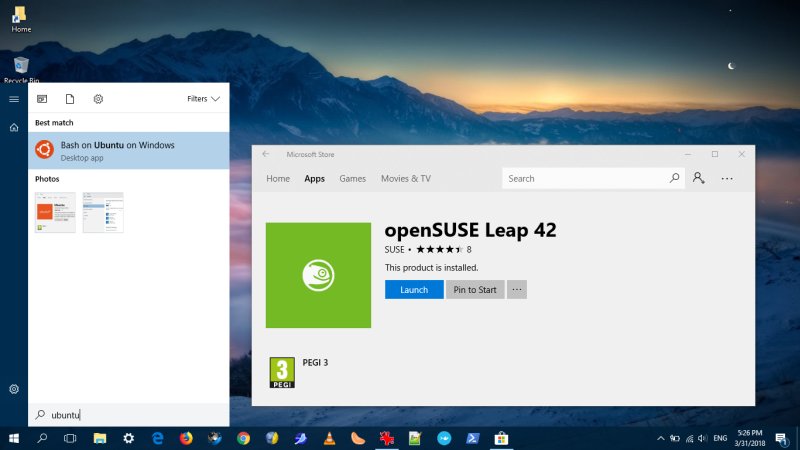This screenshot has height=450, width=800.
Task: Click the PEGI 3 rating badge
Action: [x=282, y=372]
